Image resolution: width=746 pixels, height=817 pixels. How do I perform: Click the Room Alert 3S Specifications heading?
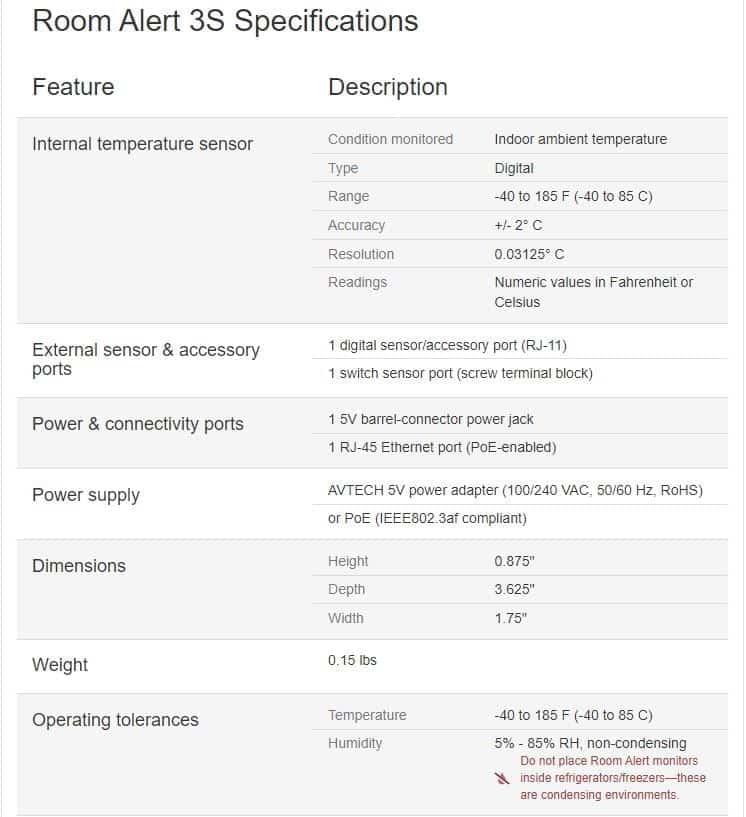coord(225,21)
